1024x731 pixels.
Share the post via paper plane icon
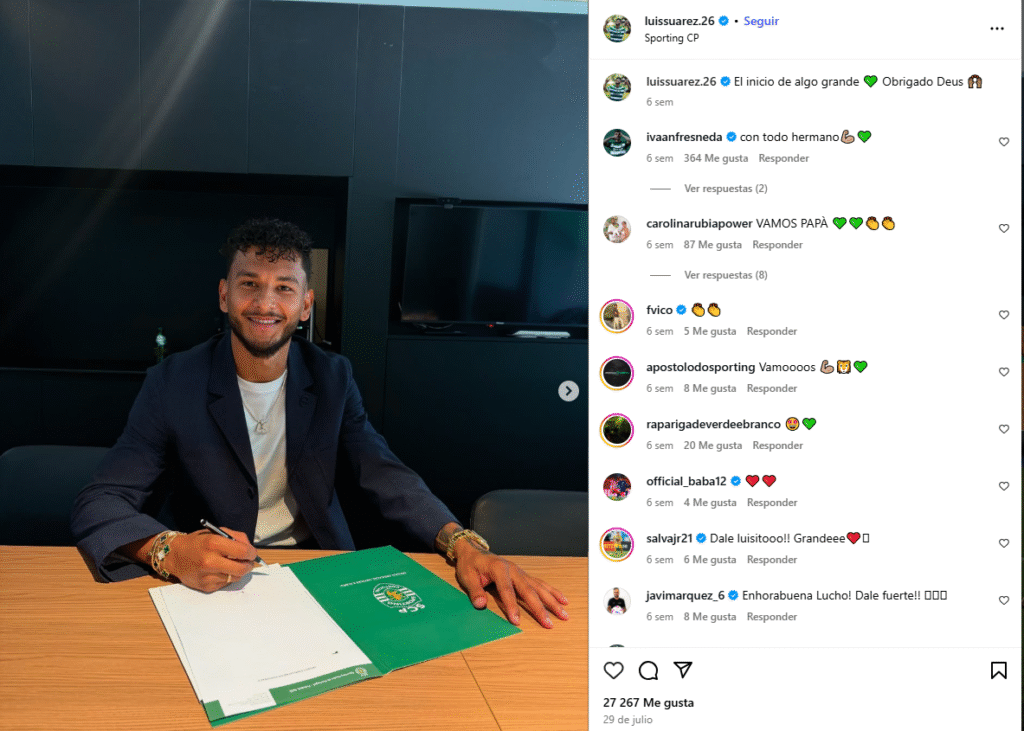point(683,670)
